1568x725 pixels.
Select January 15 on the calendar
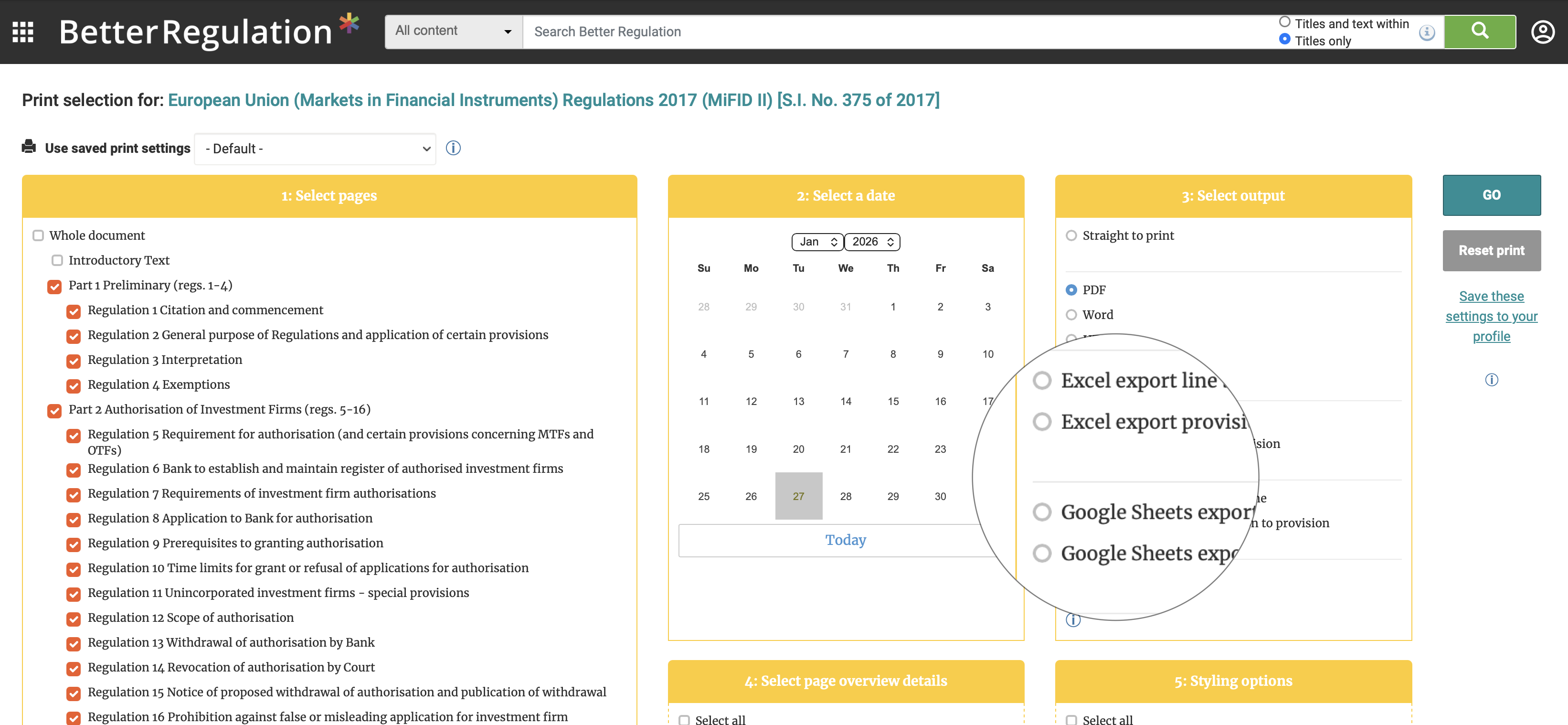893,401
